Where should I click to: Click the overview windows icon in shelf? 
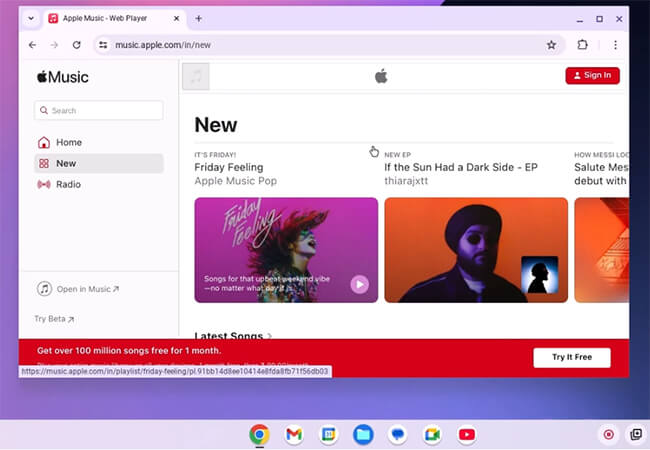(x=636, y=434)
